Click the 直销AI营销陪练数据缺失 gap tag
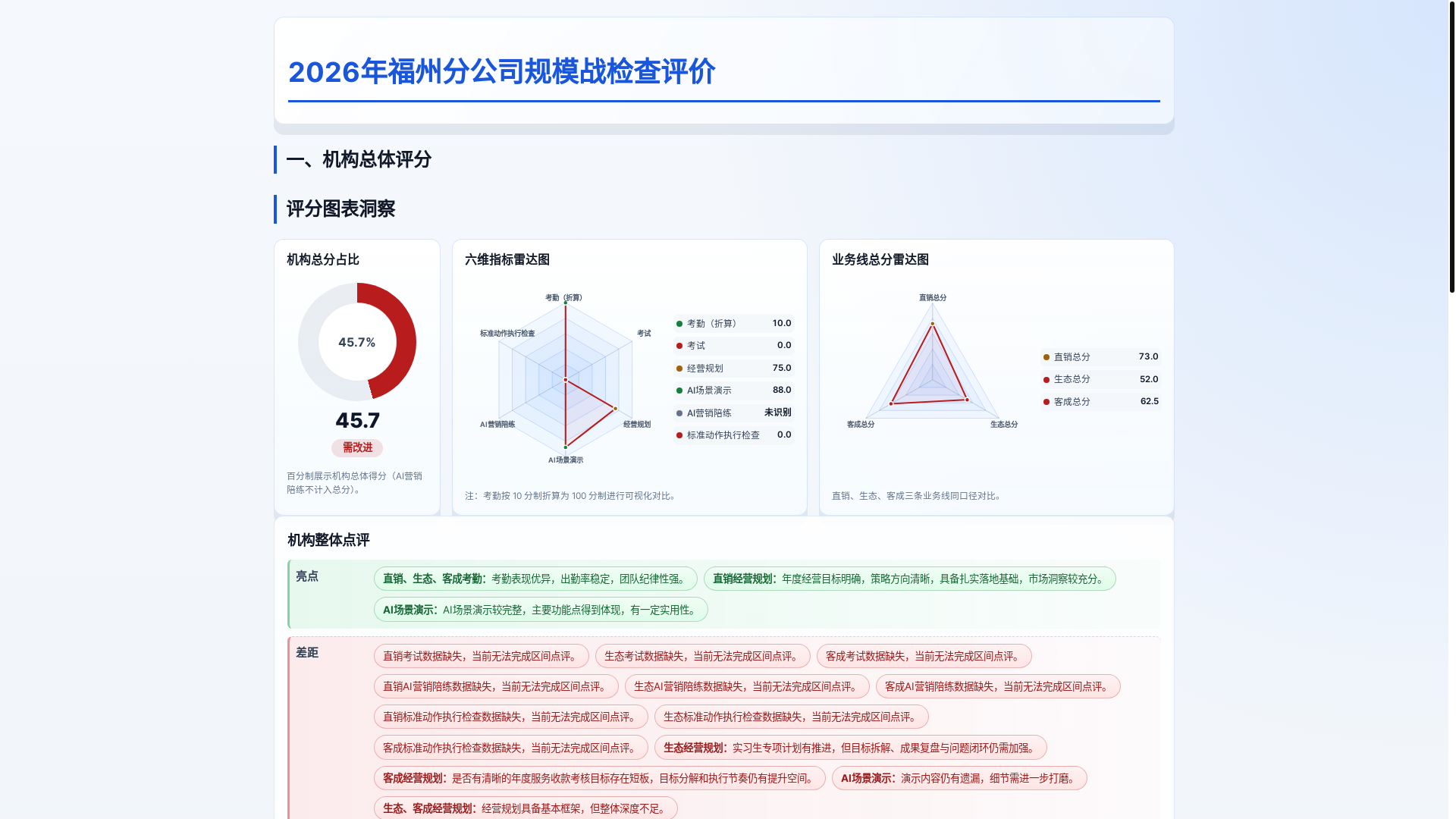The image size is (1456, 819). (496, 686)
